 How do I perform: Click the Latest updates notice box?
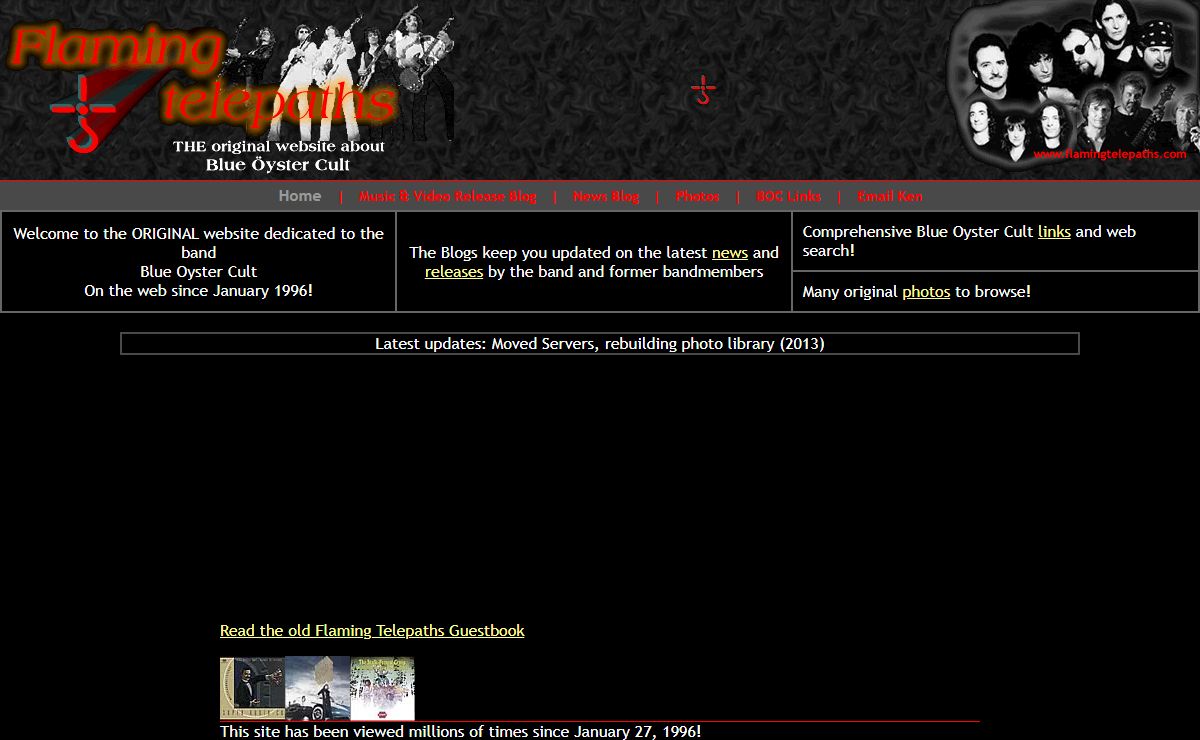pyautogui.click(x=600, y=344)
